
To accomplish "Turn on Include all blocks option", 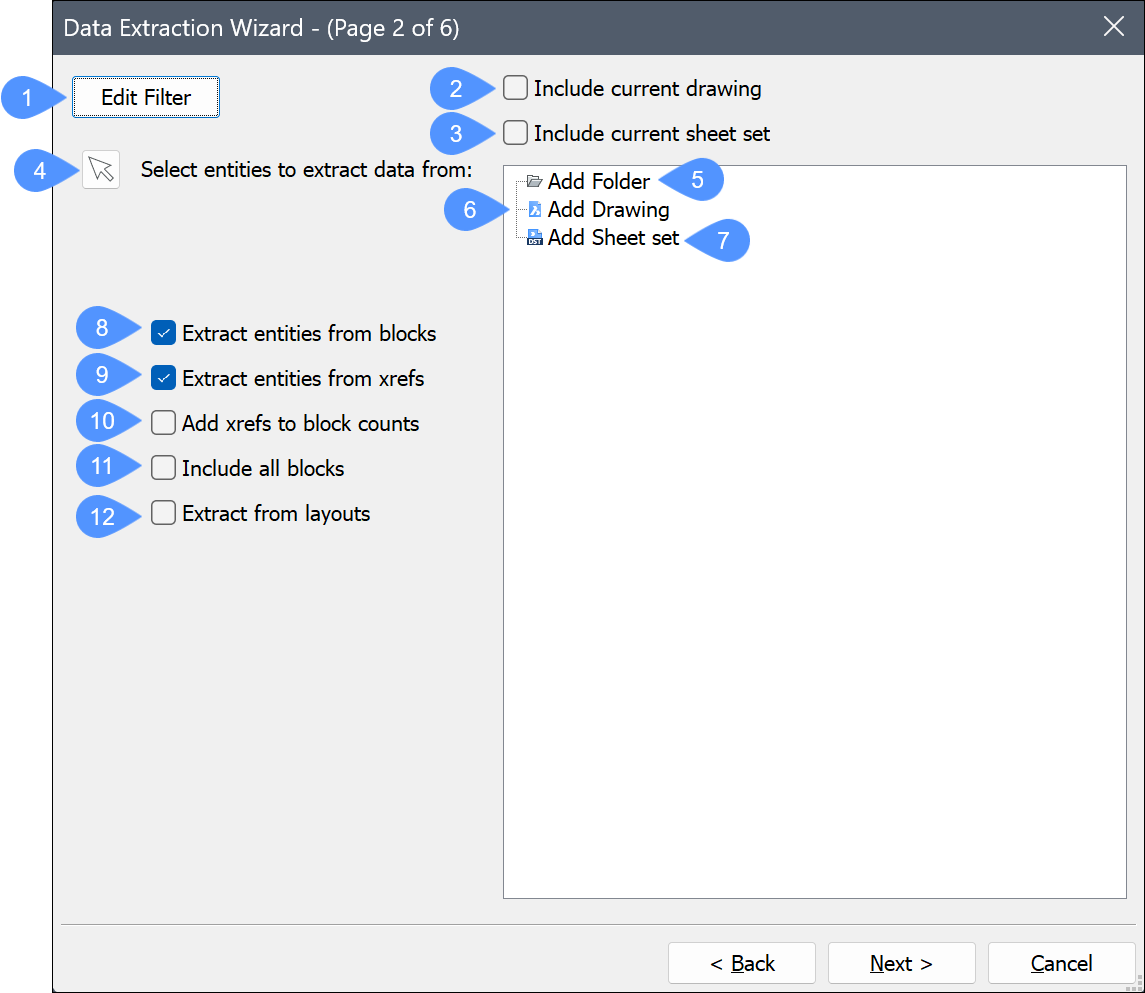I will click(x=164, y=468).
